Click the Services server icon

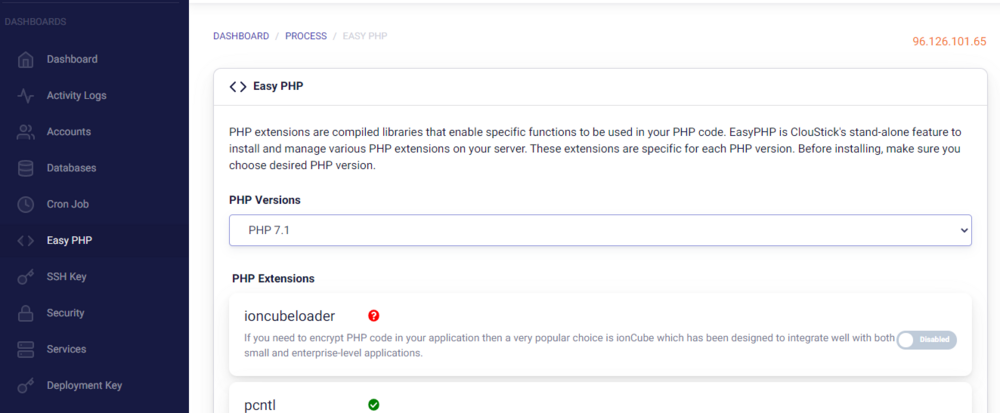(27, 349)
